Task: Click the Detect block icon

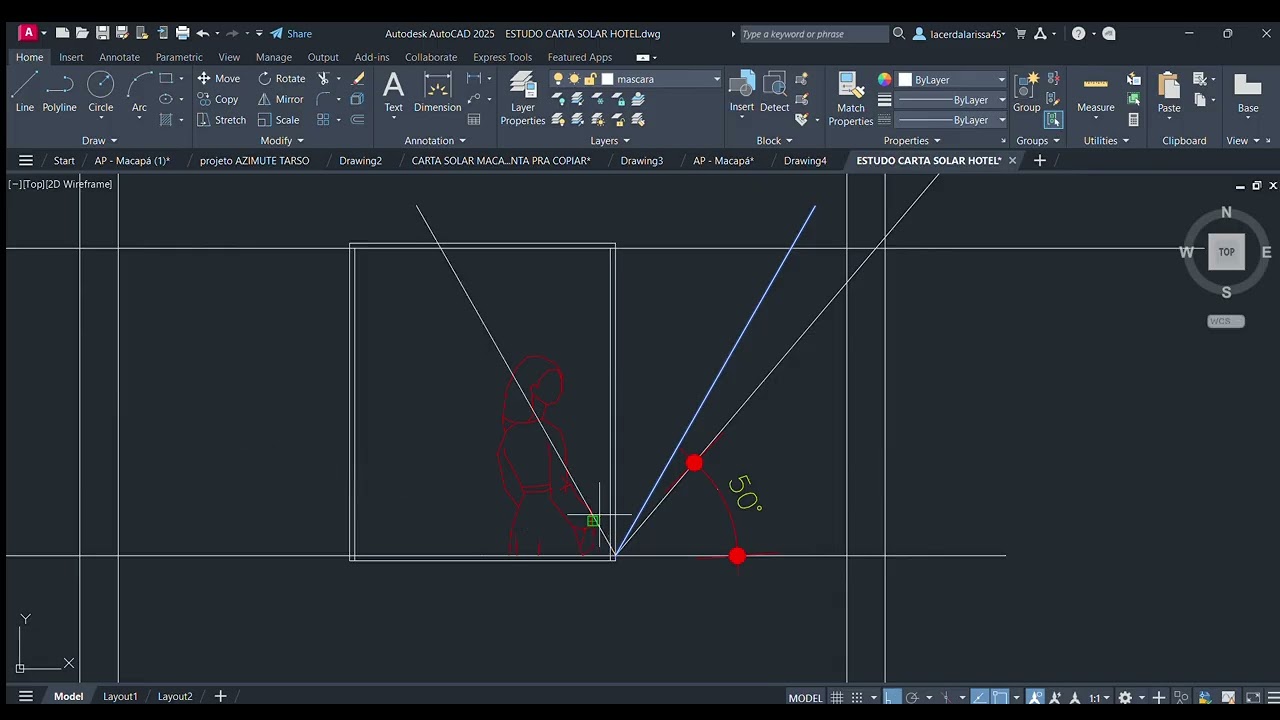Action: pyautogui.click(x=775, y=92)
